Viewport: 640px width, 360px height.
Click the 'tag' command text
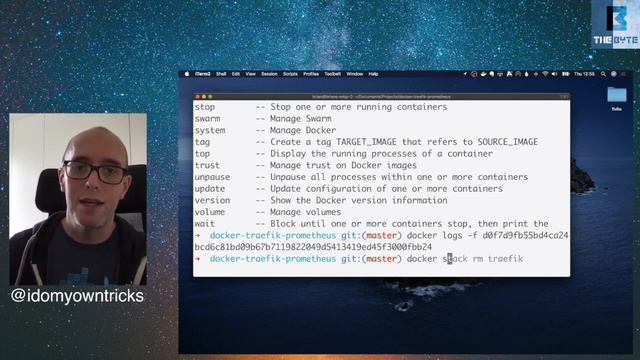(x=202, y=142)
